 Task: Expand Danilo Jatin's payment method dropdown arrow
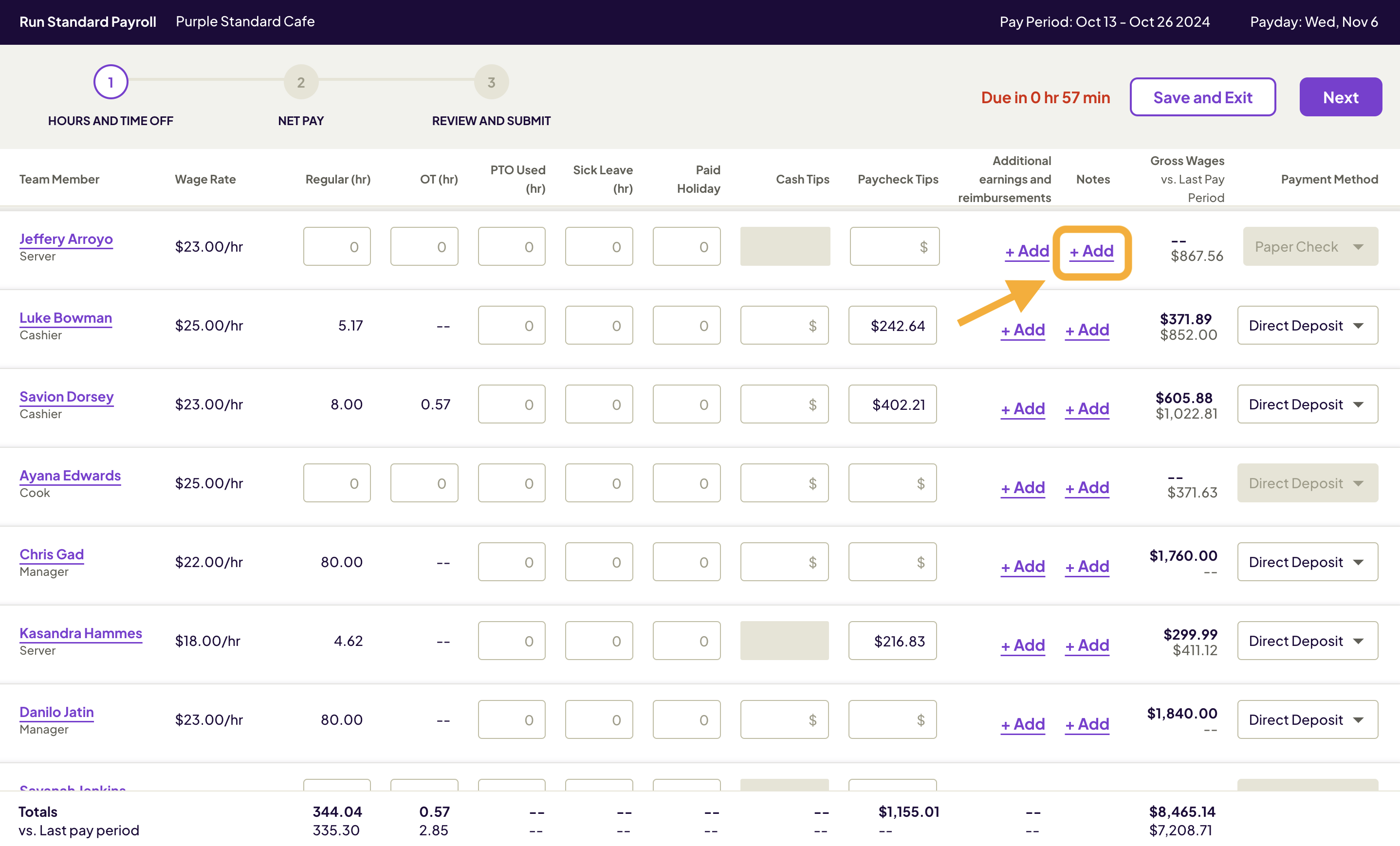click(x=1358, y=720)
